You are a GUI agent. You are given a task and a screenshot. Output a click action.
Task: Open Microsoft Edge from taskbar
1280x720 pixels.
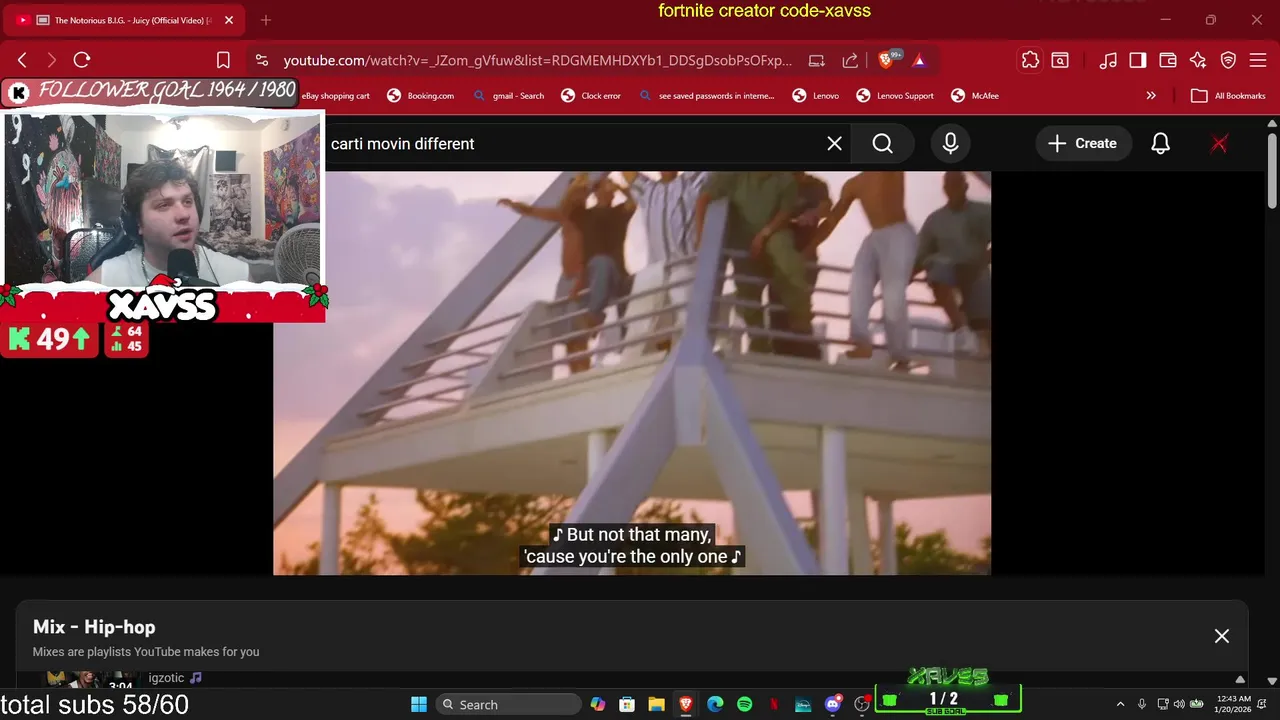[x=715, y=704]
